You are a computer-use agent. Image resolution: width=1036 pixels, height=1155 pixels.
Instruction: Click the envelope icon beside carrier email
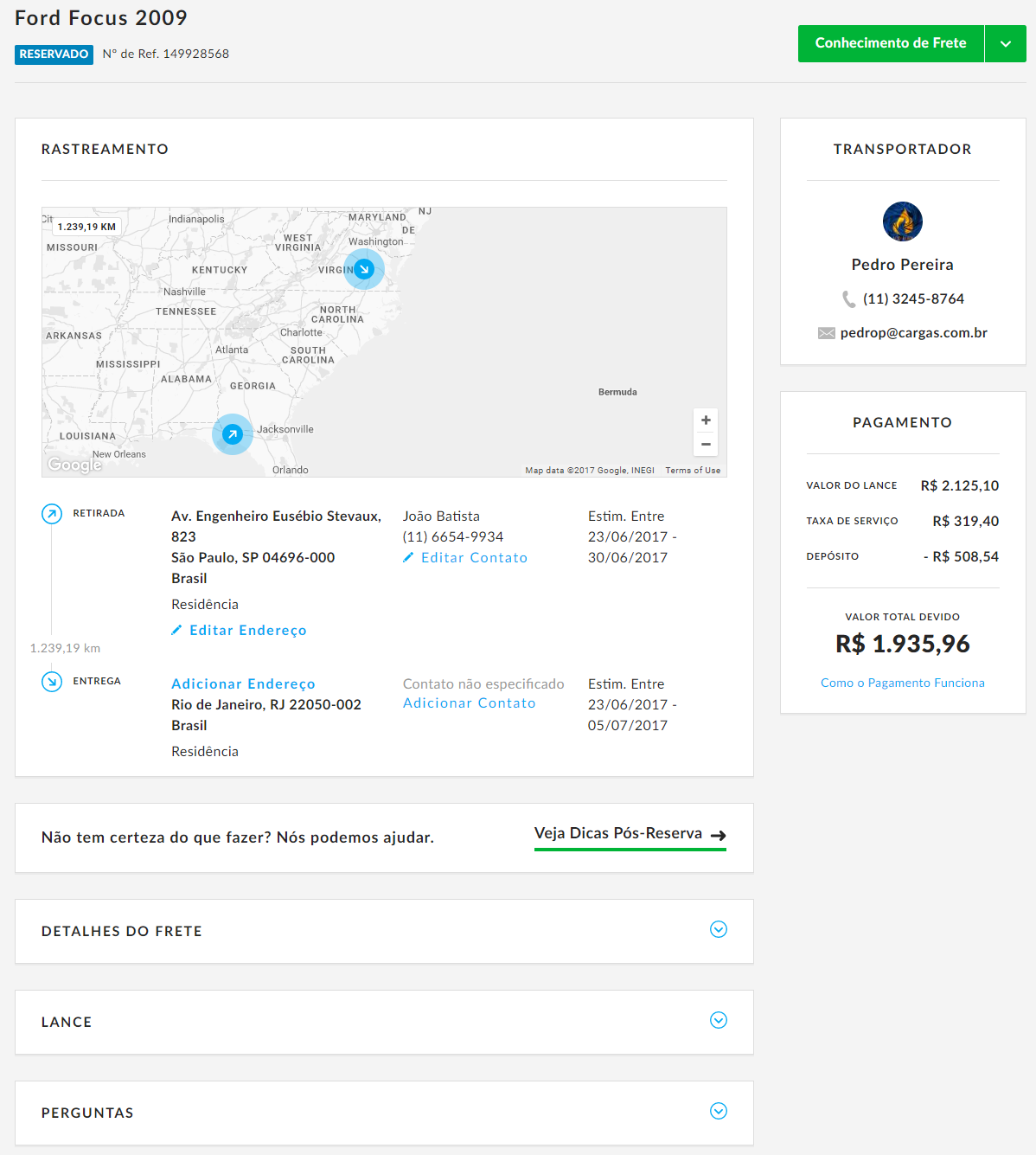(x=826, y=333)
